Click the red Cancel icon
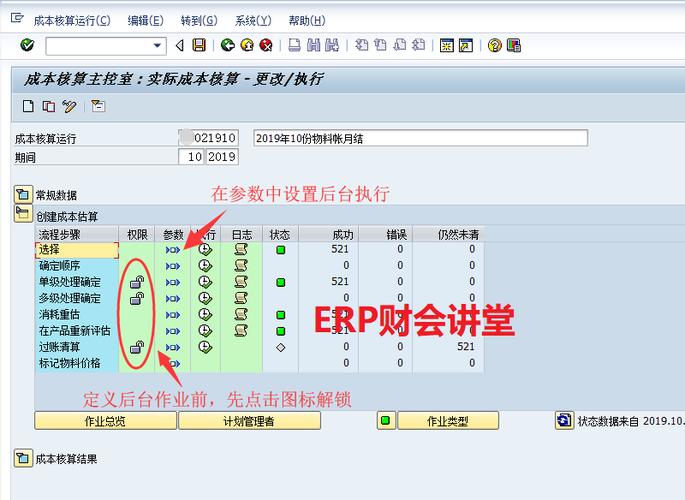Image resolution: width=685 pixels, height=500 pixels. tap(266, 45)
